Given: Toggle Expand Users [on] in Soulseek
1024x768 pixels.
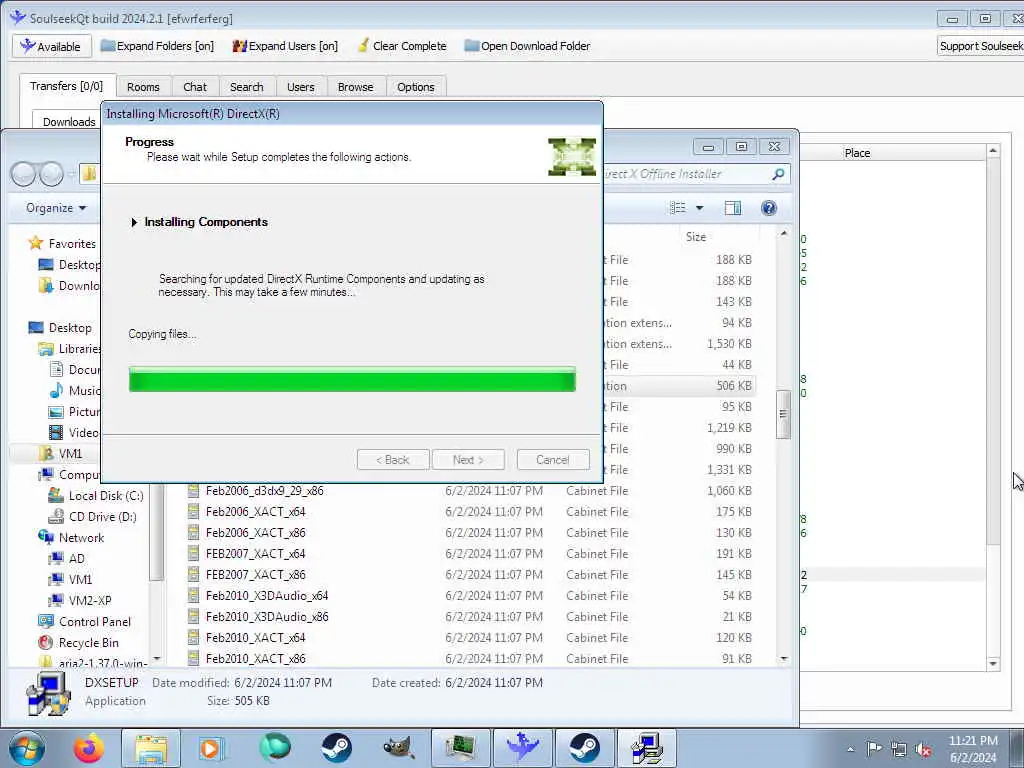Looking at the screenshot, I should pos(285,46).
